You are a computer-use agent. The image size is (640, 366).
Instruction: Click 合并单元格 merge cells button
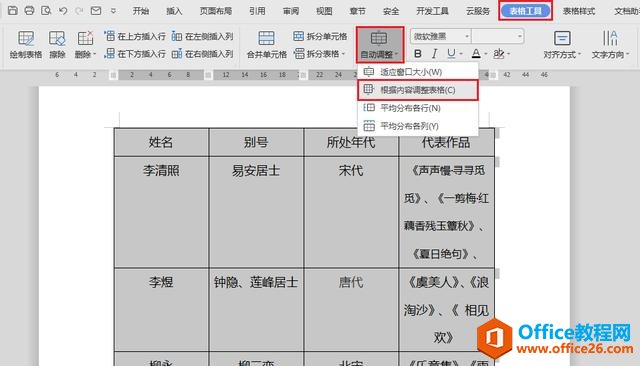click(267, 45)
